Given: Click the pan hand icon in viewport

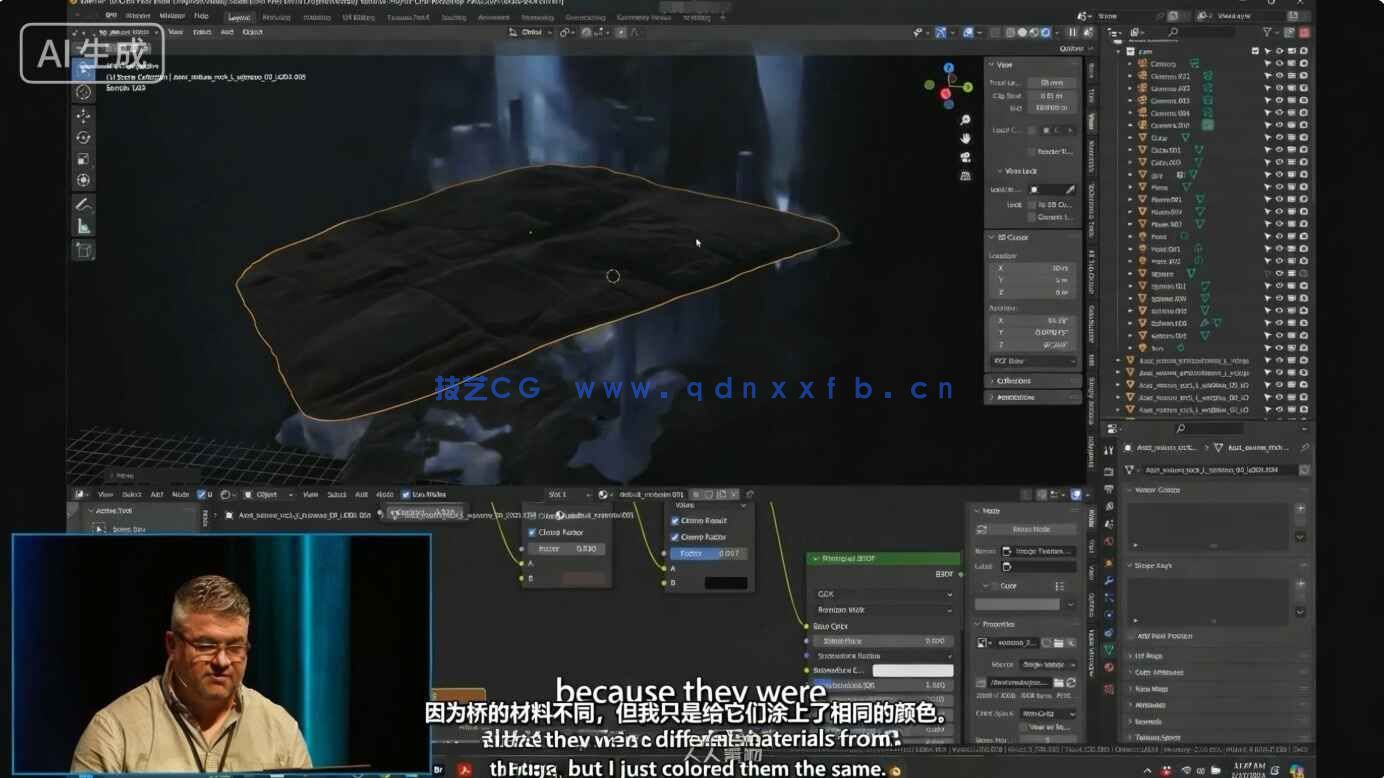Looking at the screenshot, I should [965, 139].
